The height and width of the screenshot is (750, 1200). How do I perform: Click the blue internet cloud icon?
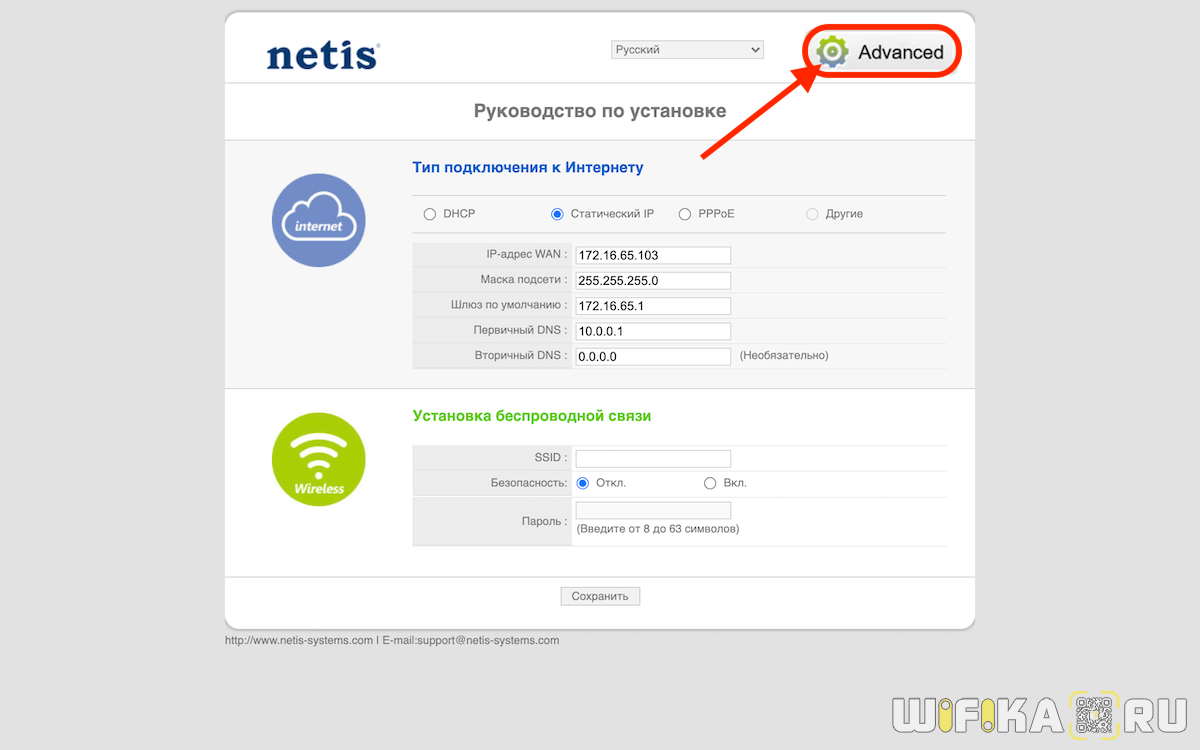click(x=319, y=220)
